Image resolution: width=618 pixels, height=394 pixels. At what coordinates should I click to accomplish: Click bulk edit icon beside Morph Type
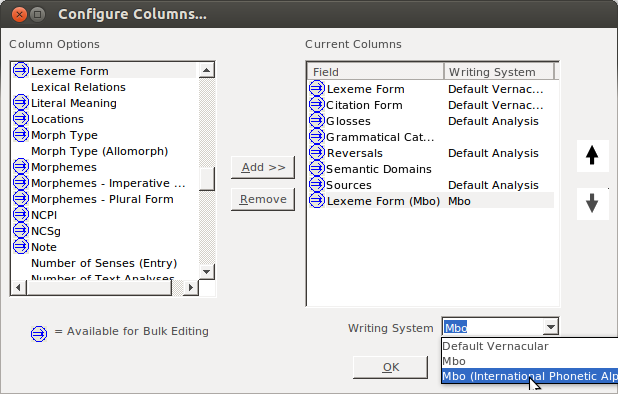coord(20,134)
